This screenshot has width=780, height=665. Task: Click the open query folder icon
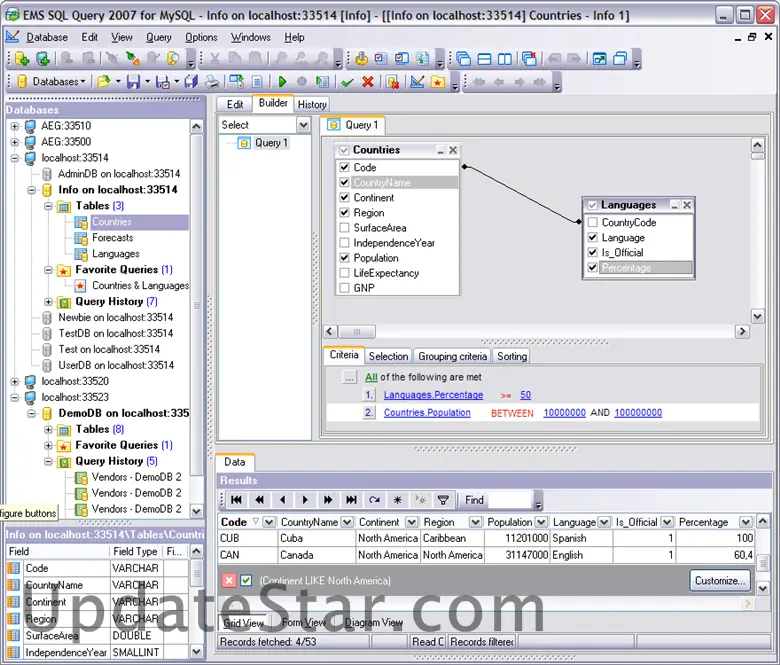pyautogui.click(x=103, y=82)
